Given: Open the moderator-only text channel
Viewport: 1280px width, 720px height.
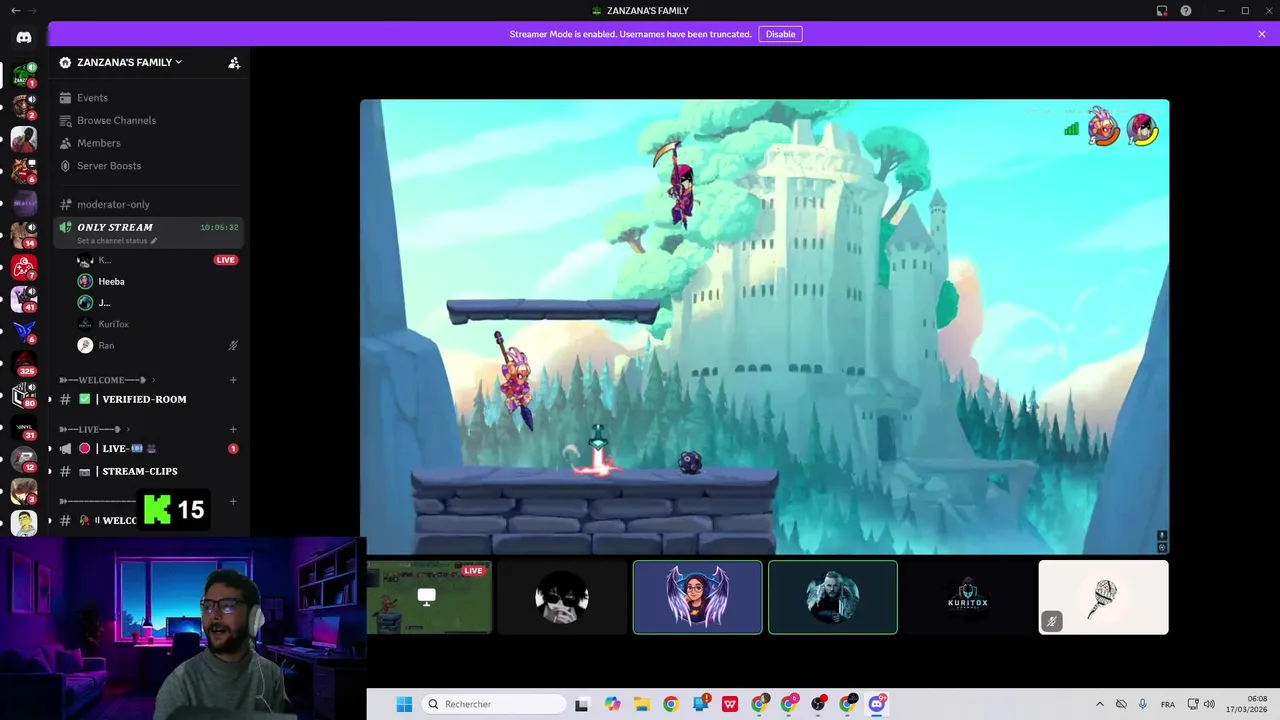Looking at the screenshot, I should tap(148, 204).
